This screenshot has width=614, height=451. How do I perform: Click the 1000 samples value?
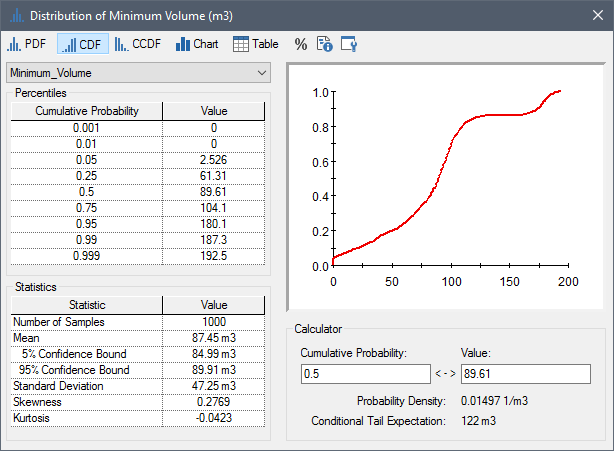(x=214, y=322)
